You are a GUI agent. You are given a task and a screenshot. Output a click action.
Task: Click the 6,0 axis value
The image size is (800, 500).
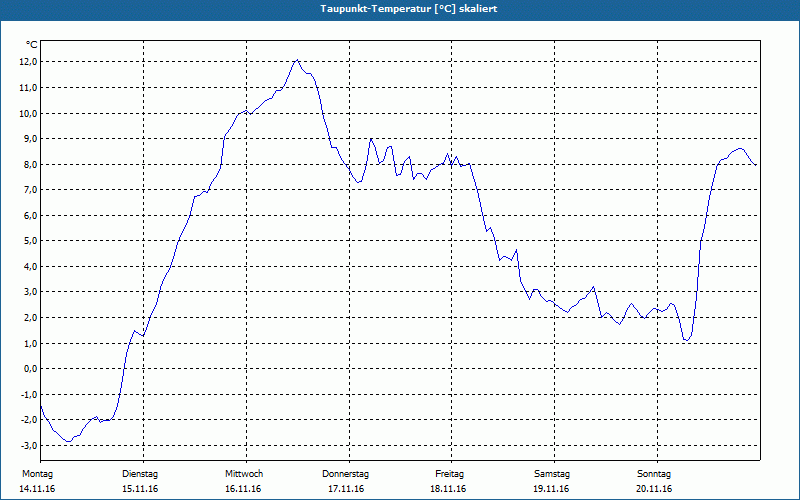(30, 215)
